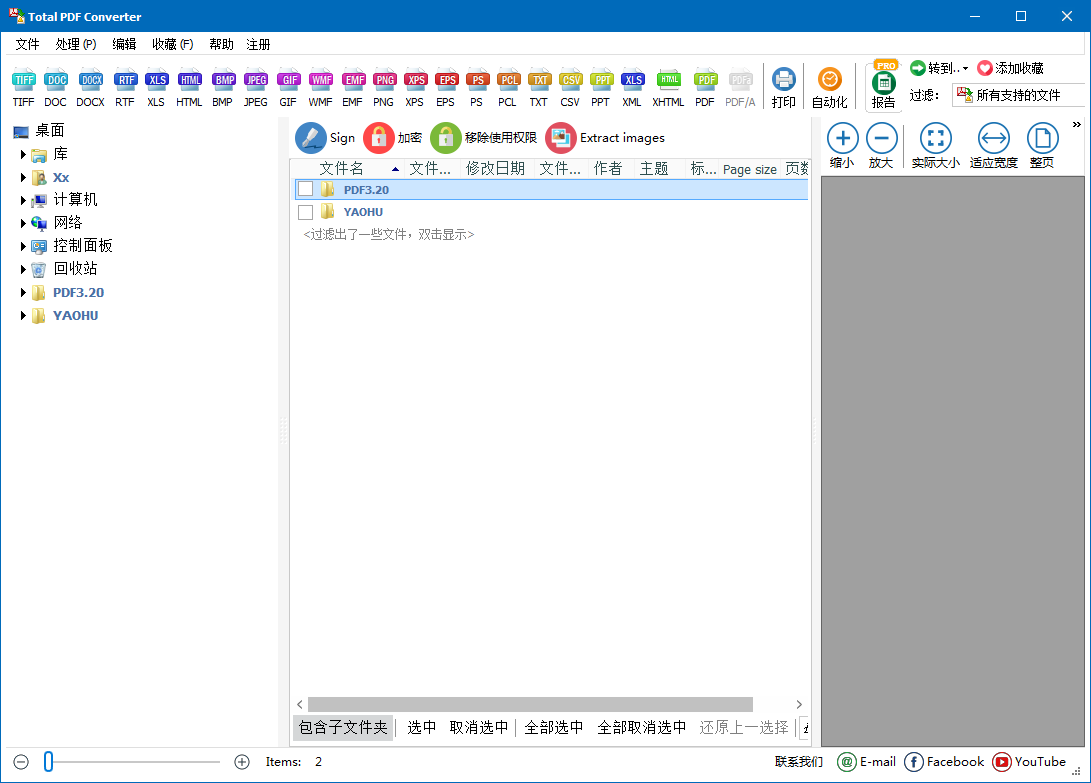Click the thumbnail size zoom slider
The width and height of the screenshot is (1091, 783).
[x=48, y=762]
